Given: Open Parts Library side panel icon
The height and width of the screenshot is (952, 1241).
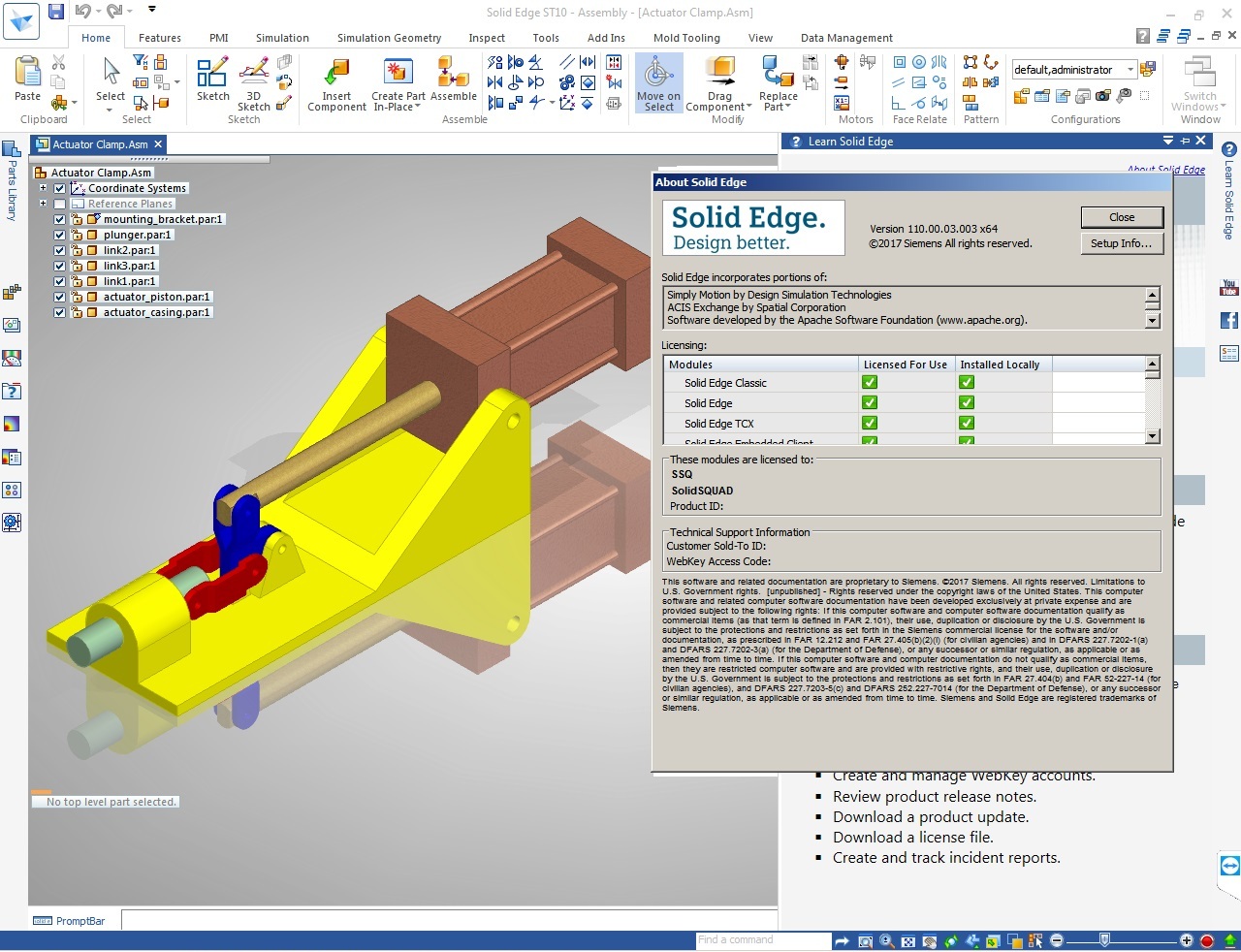Looking at the screenshot, I should pos(12,150).
